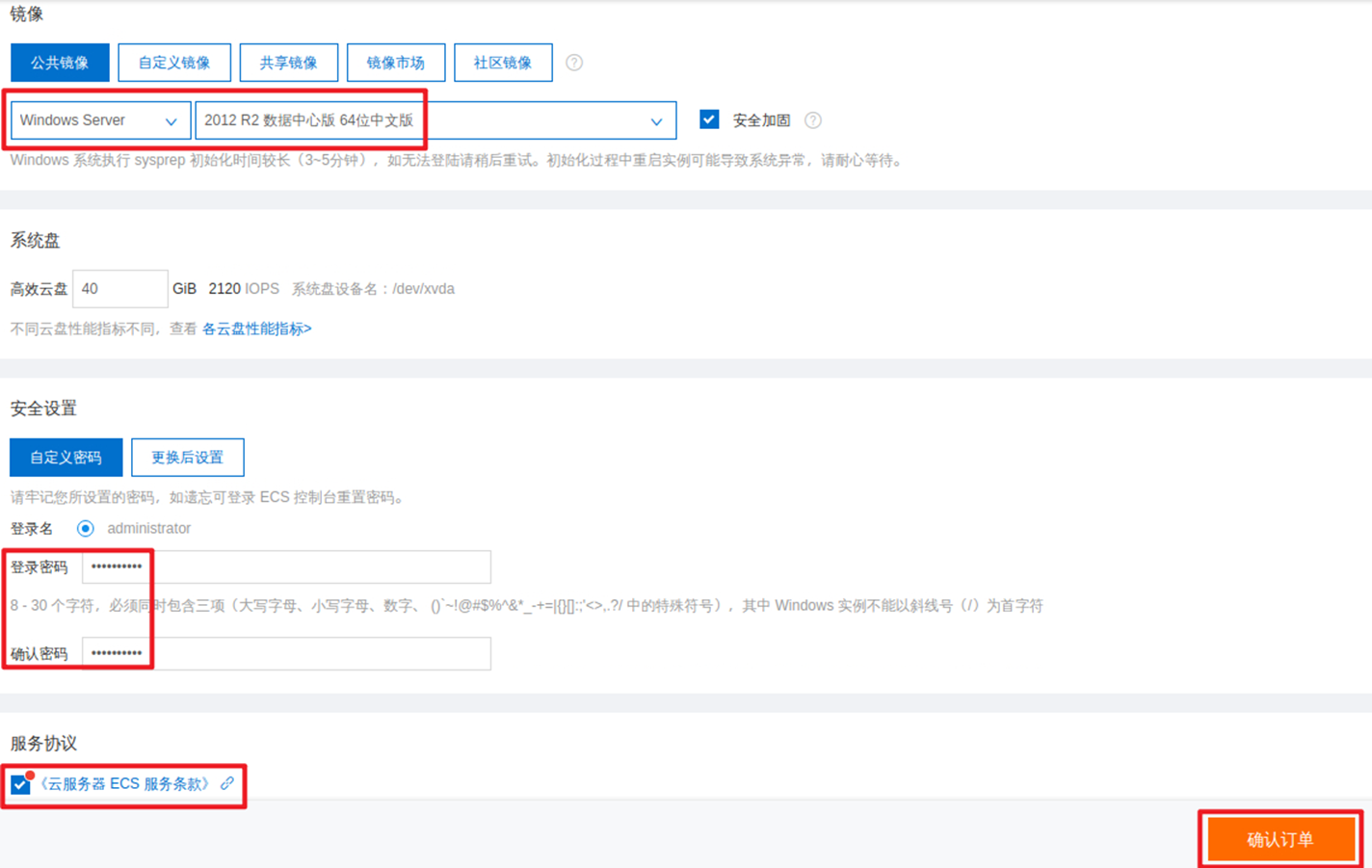
Task: Open the Windows Server OS dropdown
Action: point(100,120)
